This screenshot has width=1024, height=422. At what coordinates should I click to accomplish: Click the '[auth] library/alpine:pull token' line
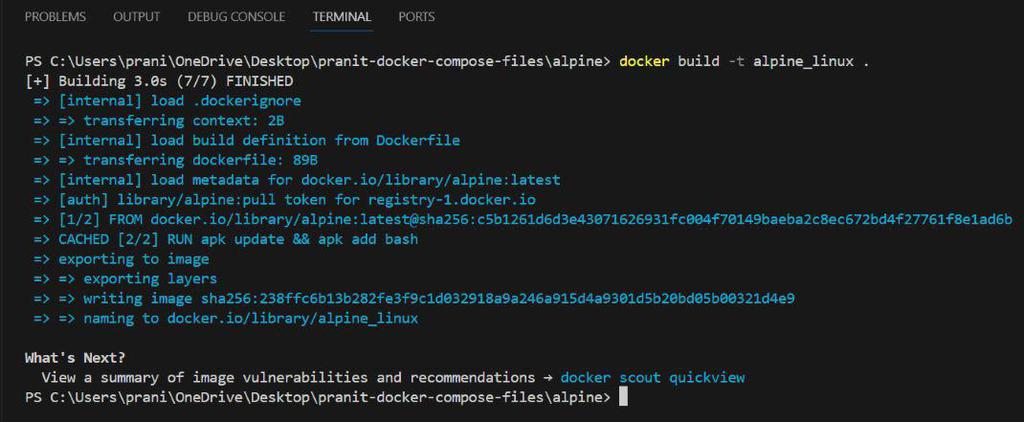(x=284, y=200)
